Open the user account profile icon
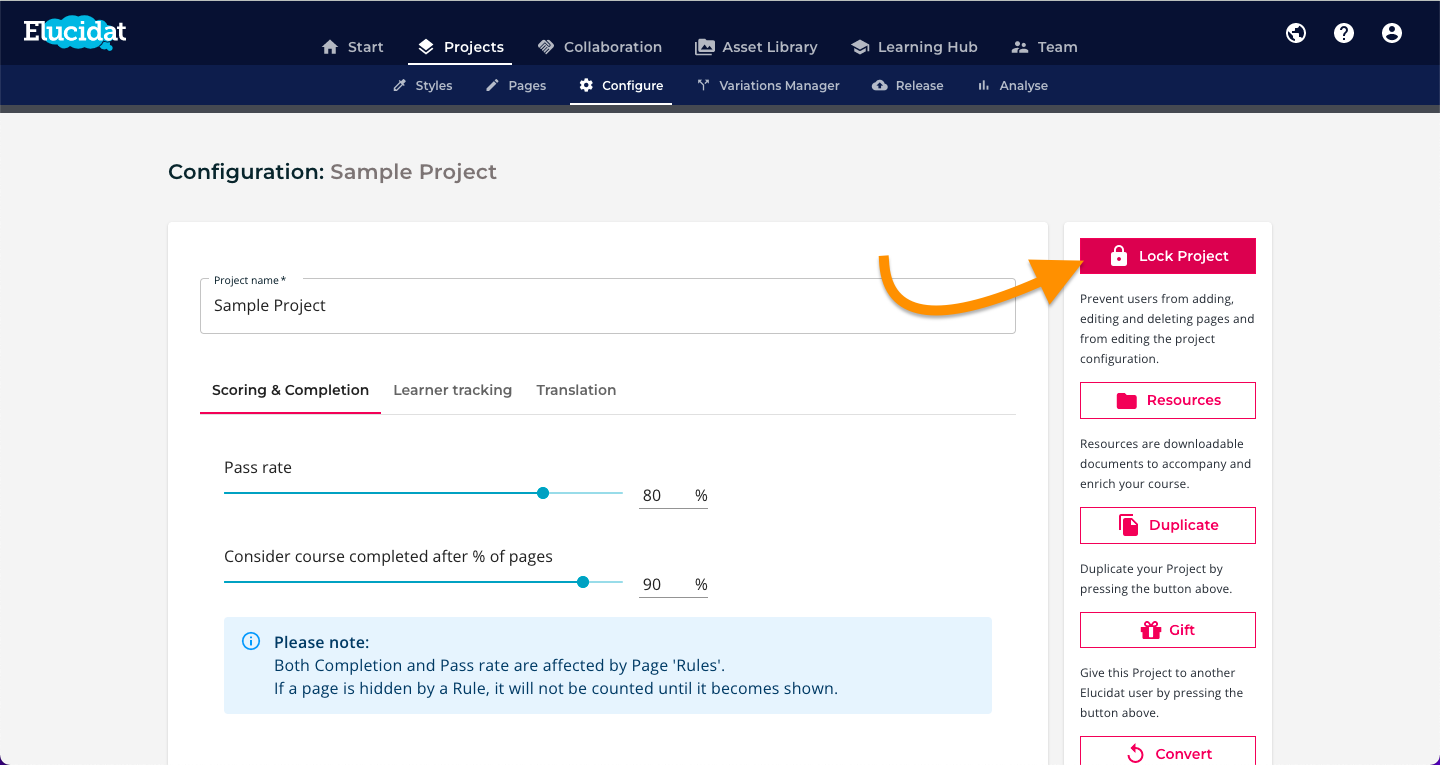Screen dimensions: 1440x765 click(x=1392, y=33)
